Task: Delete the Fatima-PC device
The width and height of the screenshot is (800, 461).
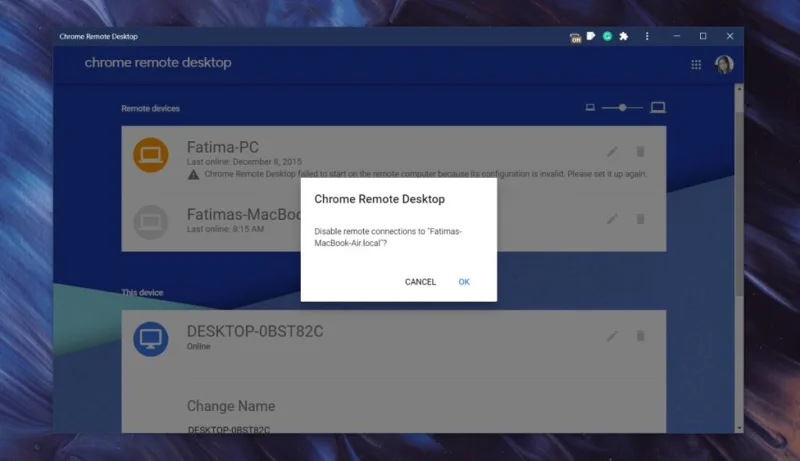Action: click(x=640, y=151)
